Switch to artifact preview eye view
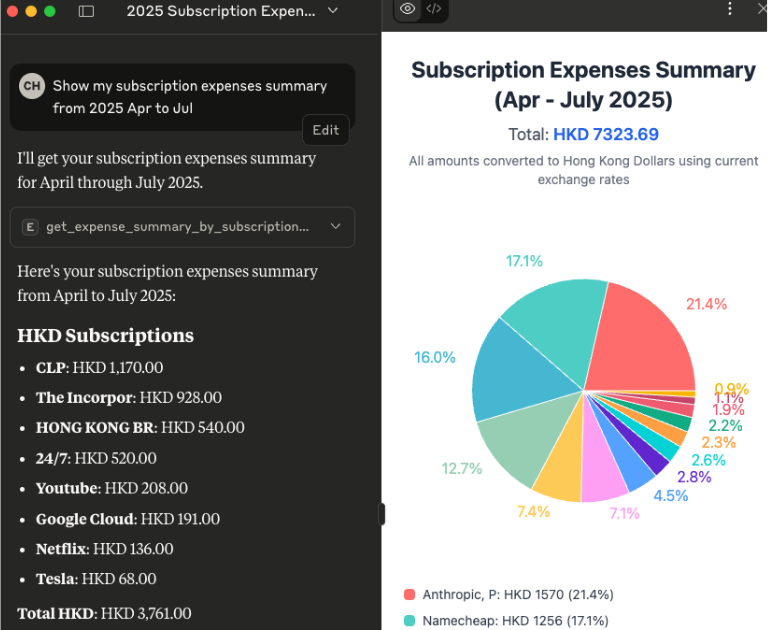 [x=407, y=9]
